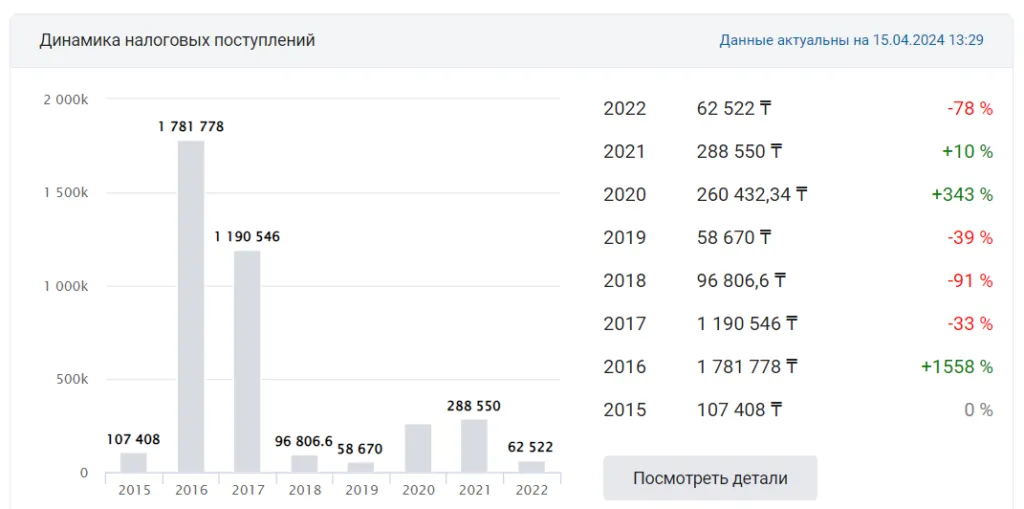Click the 96 806,6 ₸ amount in list
The height and width of the screenshot is (509, 1024).
741,281
